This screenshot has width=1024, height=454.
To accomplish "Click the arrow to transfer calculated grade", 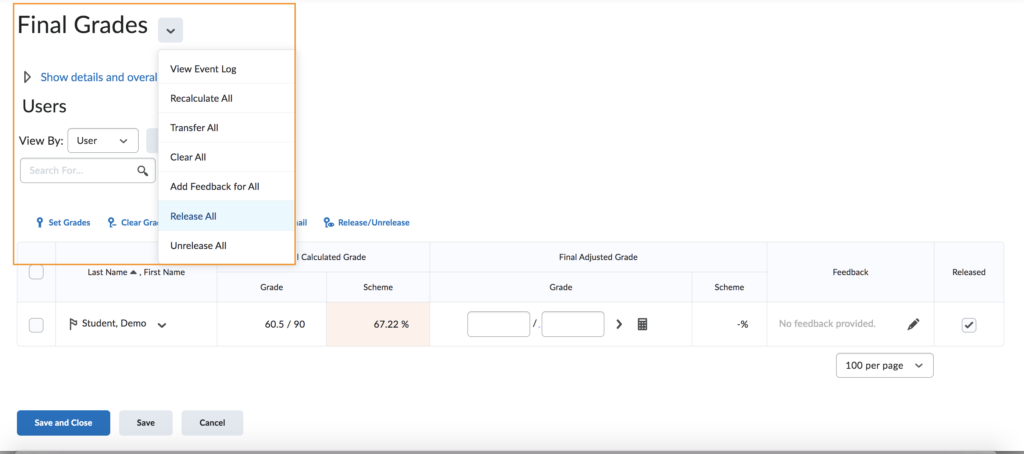I will click(x=619, y=324).
